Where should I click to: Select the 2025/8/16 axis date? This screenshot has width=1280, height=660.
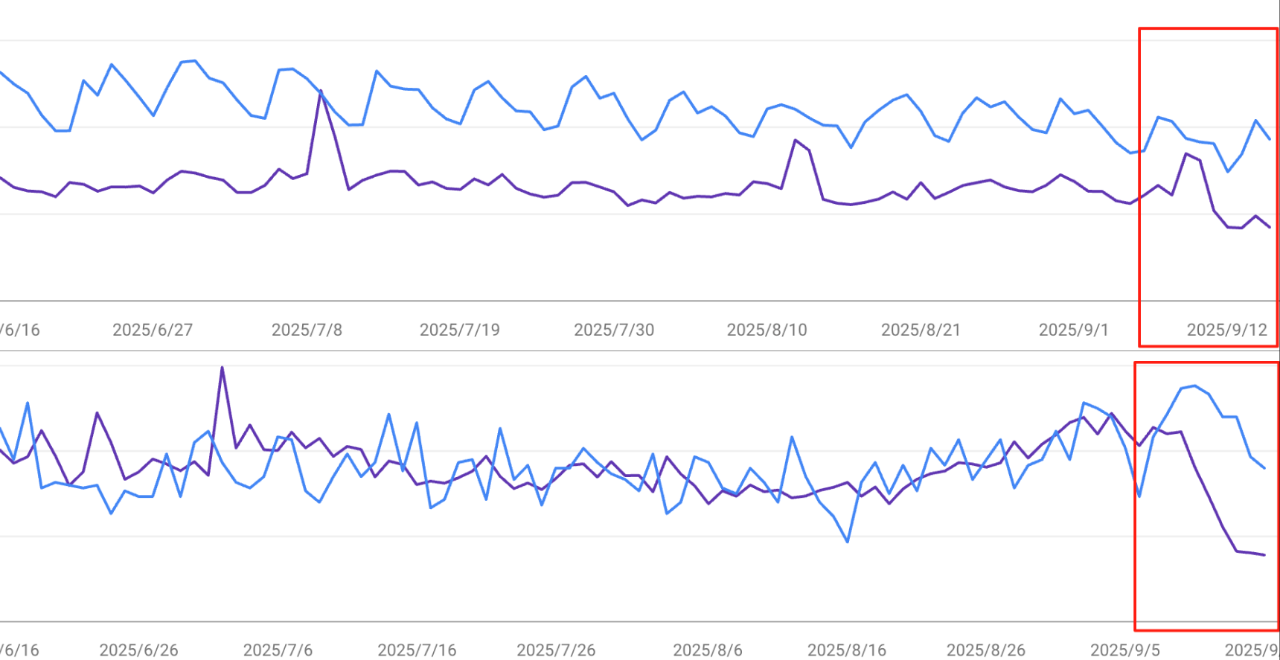pyautogui.click(x=846, y=650)
